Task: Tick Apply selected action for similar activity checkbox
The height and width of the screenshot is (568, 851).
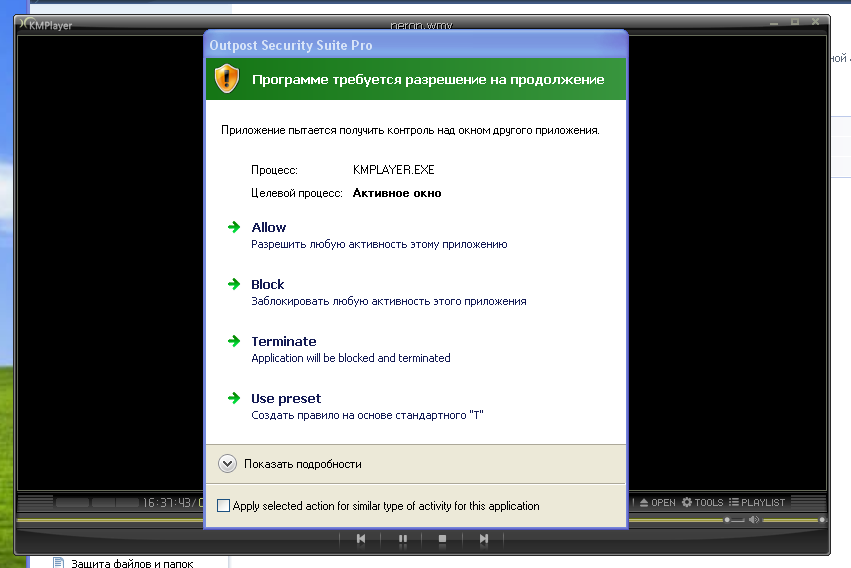Action: pyautogui.click(x=223, y=506)
